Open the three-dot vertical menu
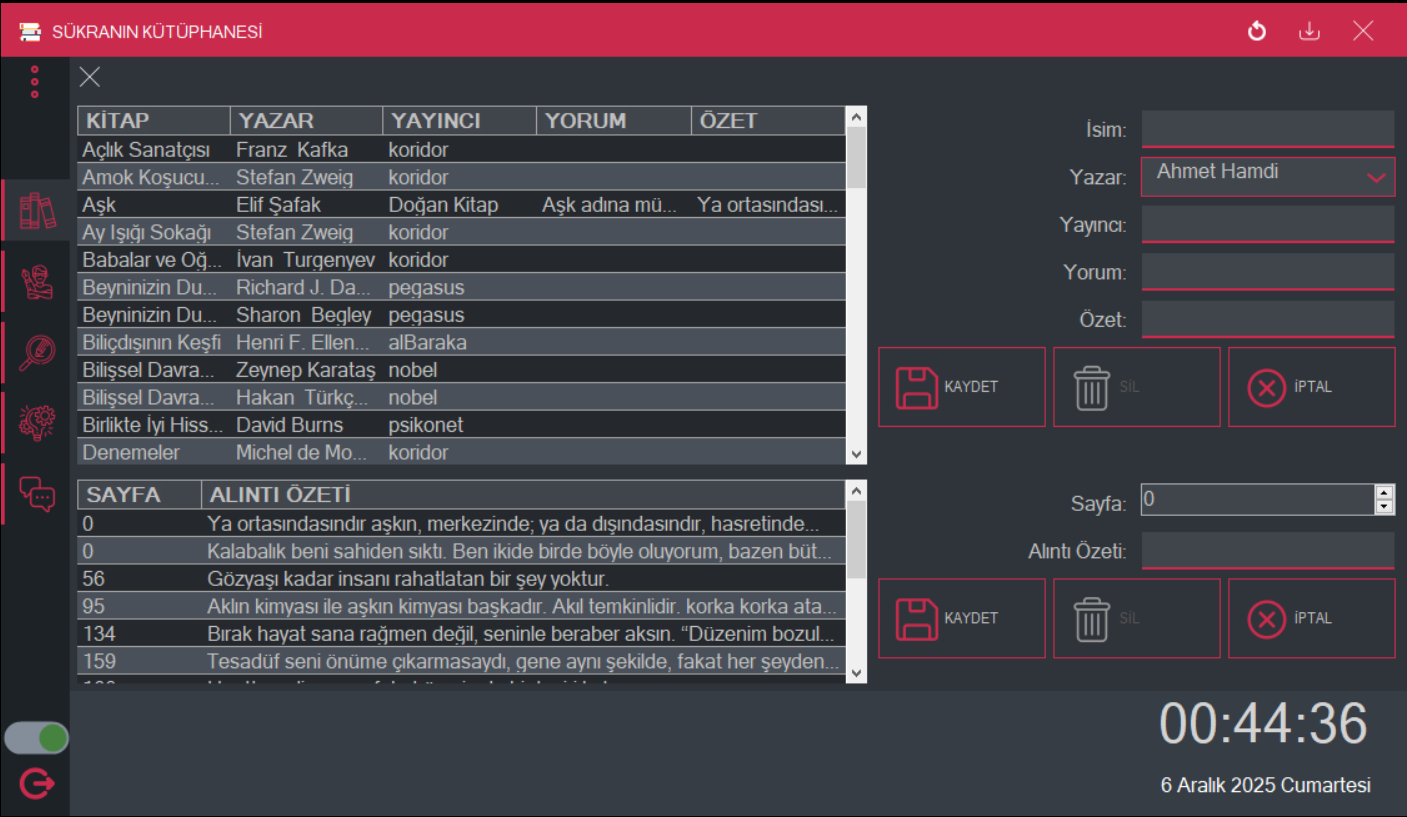 [35, 82]
